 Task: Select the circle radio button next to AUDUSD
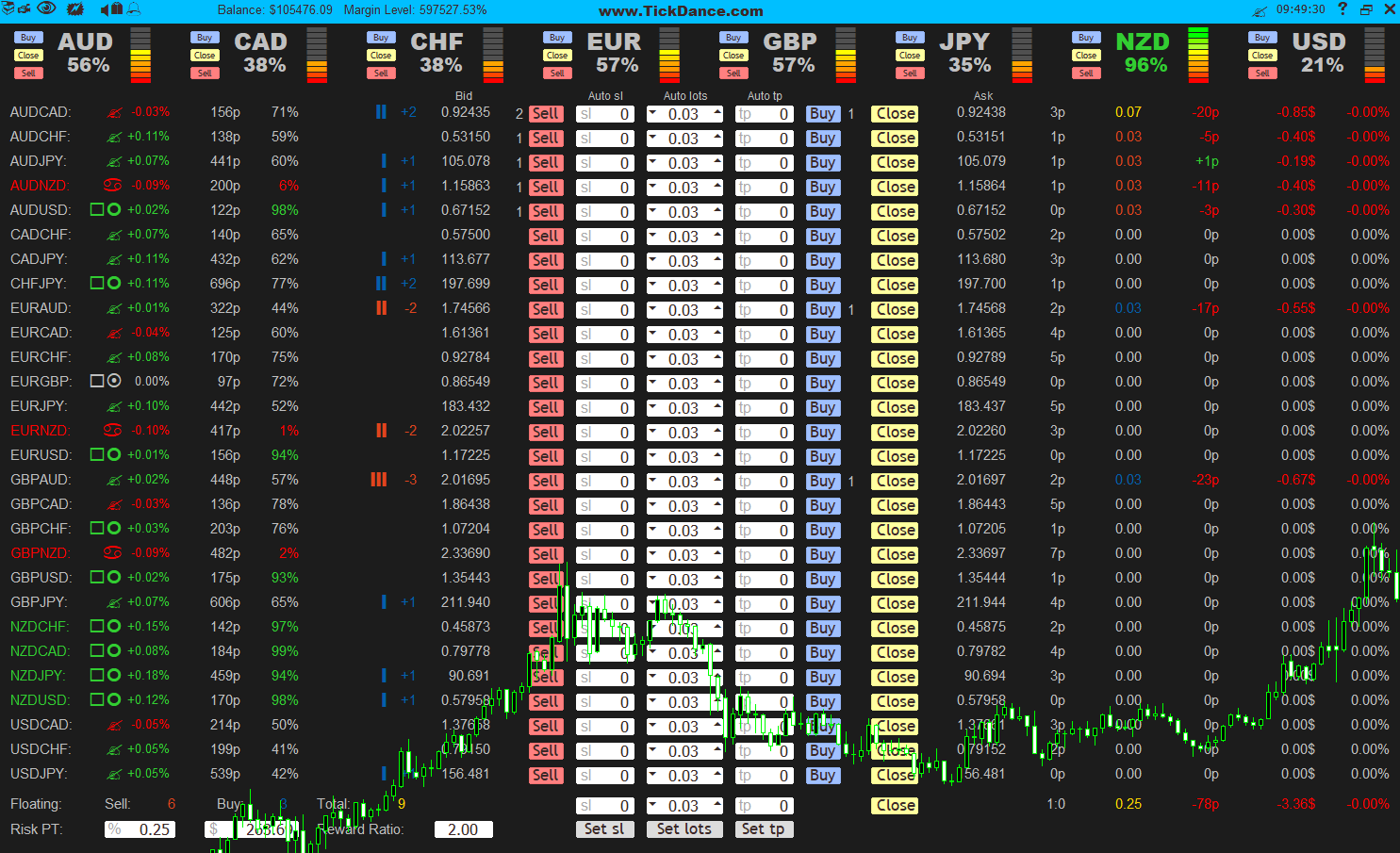pos(114,210)
